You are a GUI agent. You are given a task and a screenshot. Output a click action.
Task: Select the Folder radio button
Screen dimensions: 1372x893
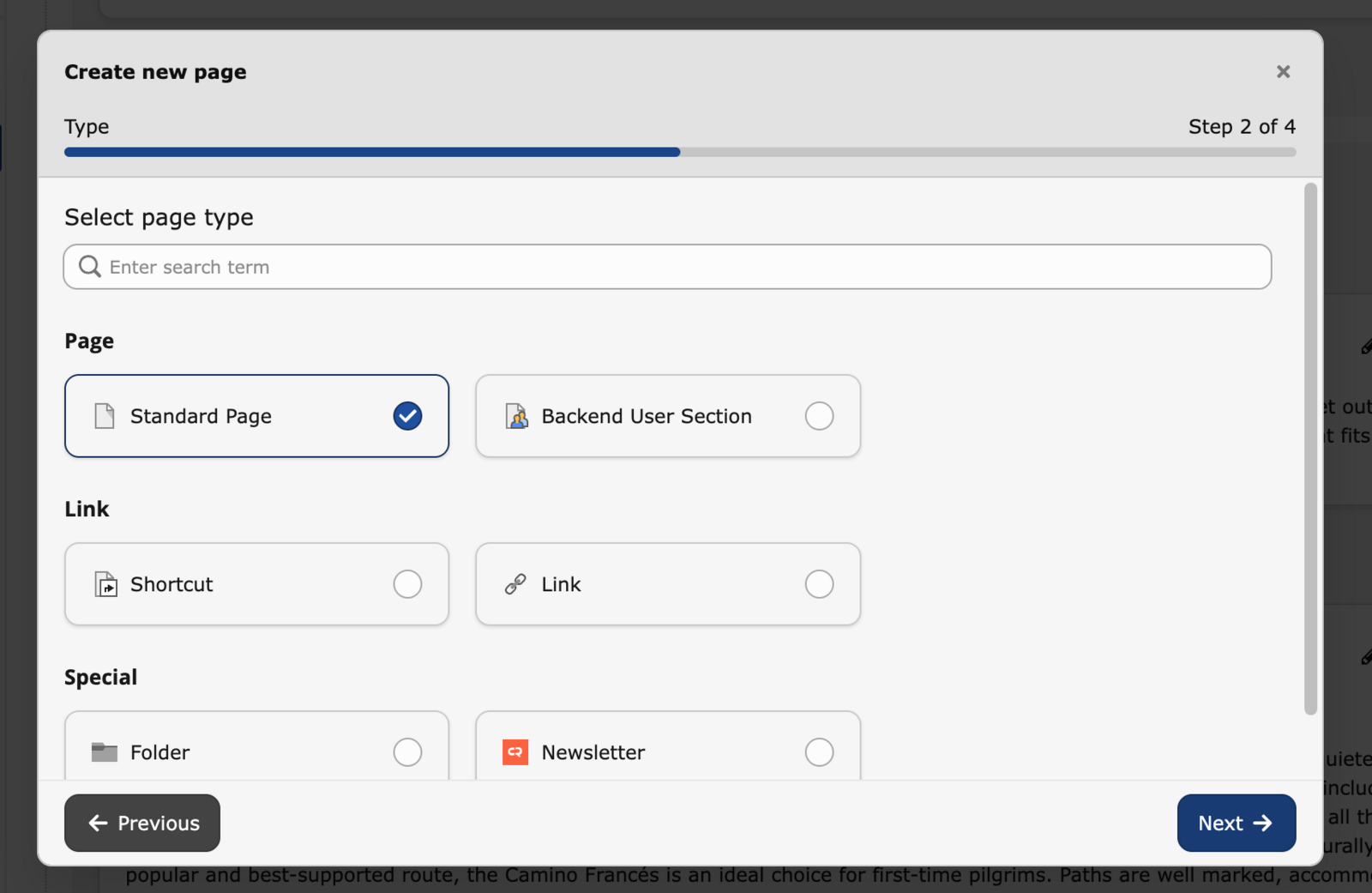407,752
